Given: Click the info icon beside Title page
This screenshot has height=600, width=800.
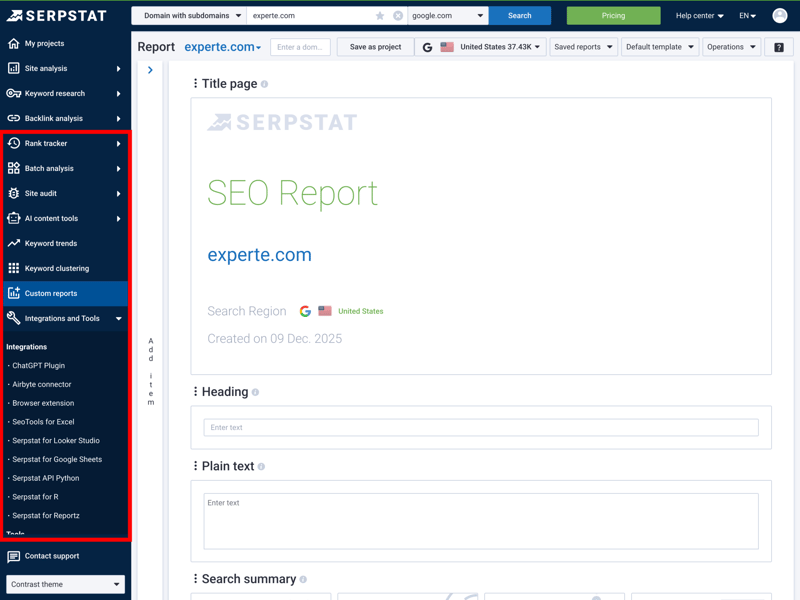Looking at the screenshot, I should (265, 84).
